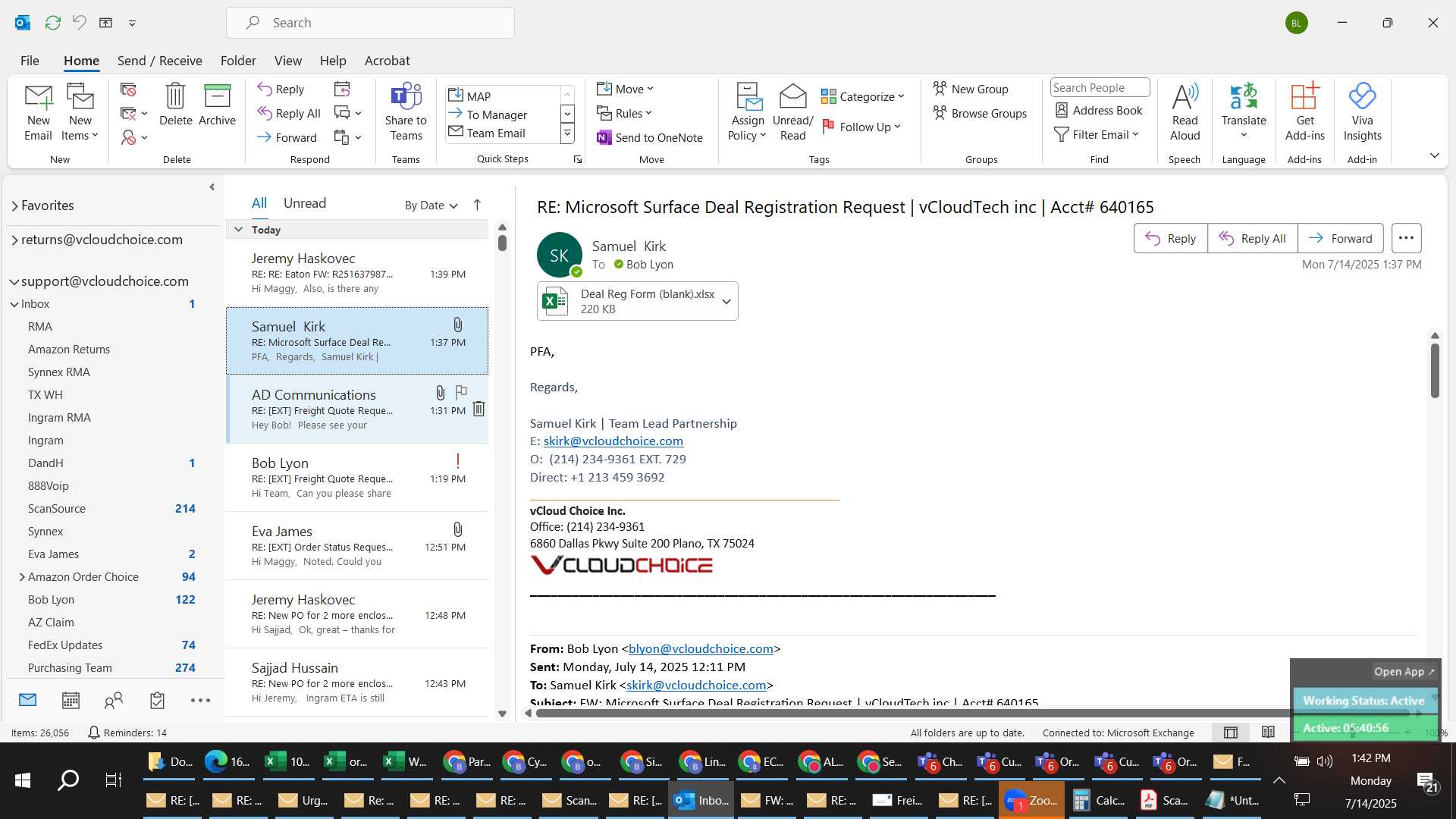Open Get Add-ins

pos(1305,112)
